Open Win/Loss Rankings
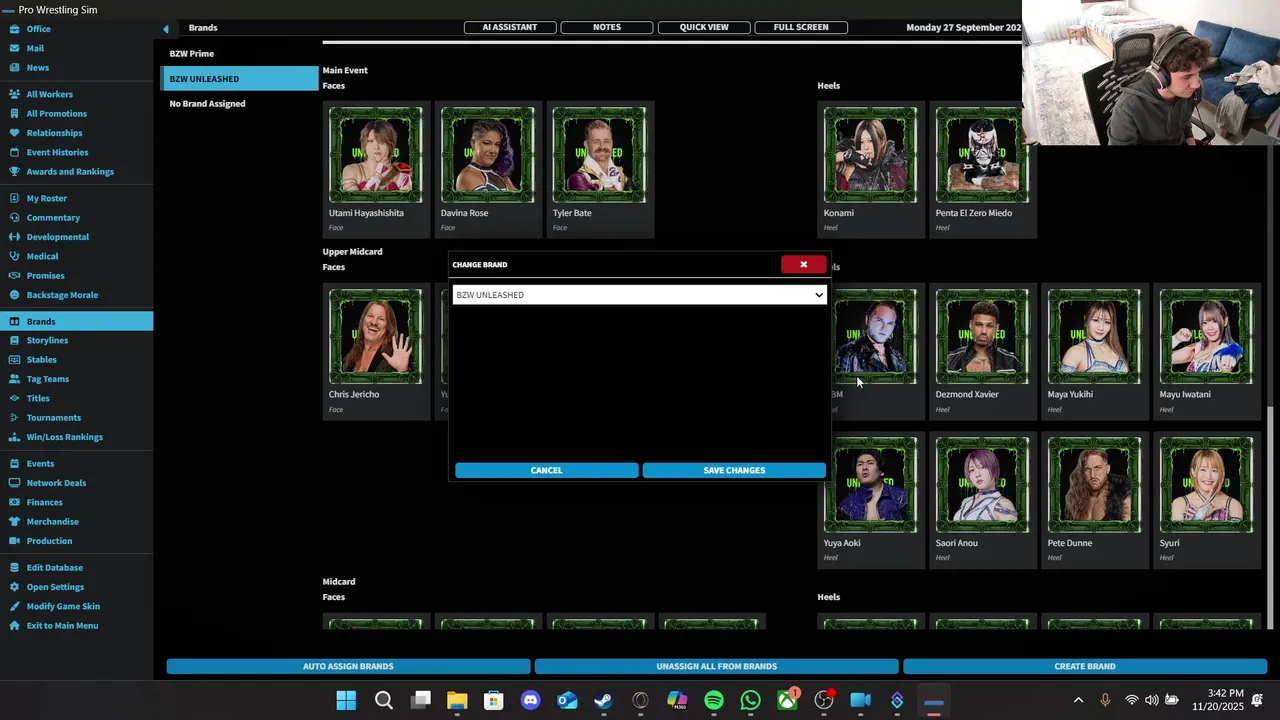The height and width of the screenshot is (720, 1280). tap(64, 437)
